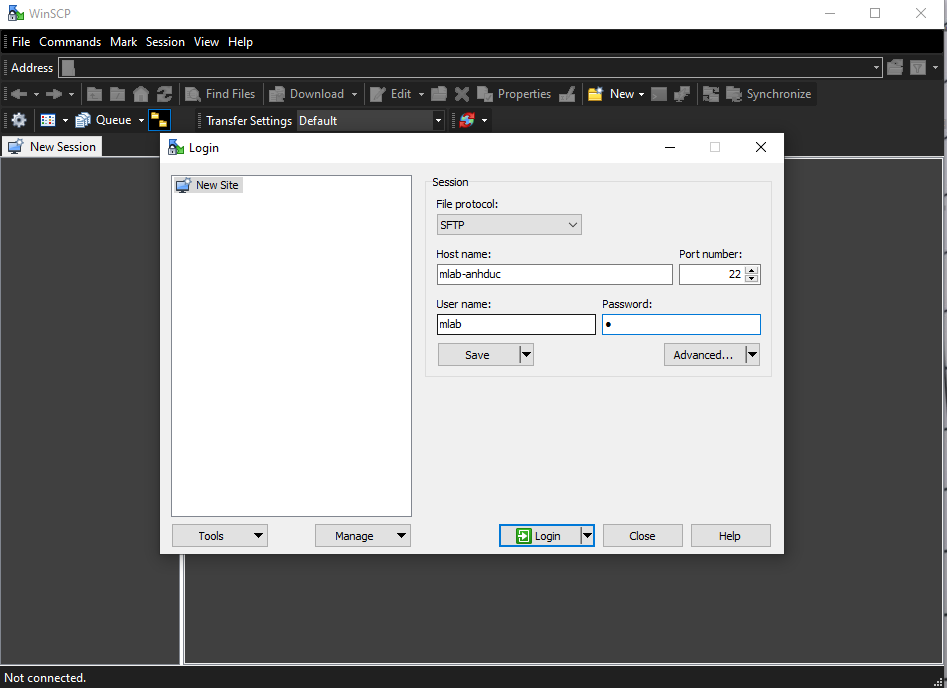947x688 pixels.
Task: Open Properties from the toolbar
Action: (514, 94)
